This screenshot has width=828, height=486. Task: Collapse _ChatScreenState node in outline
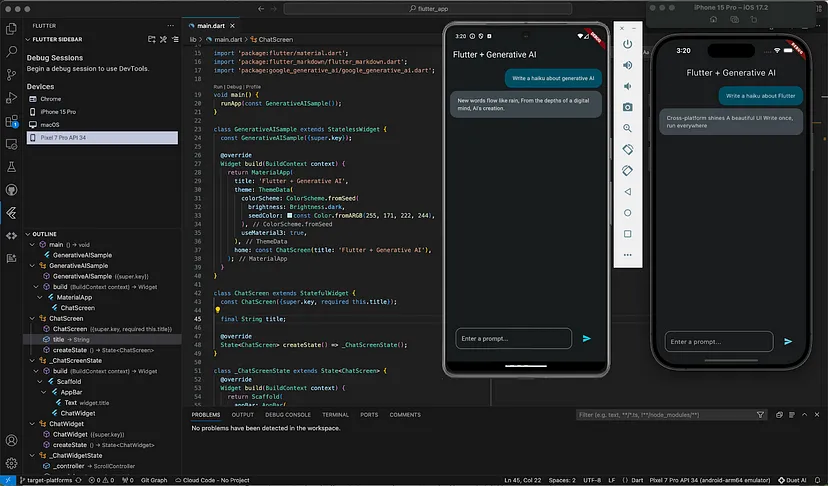pos(32,360)
